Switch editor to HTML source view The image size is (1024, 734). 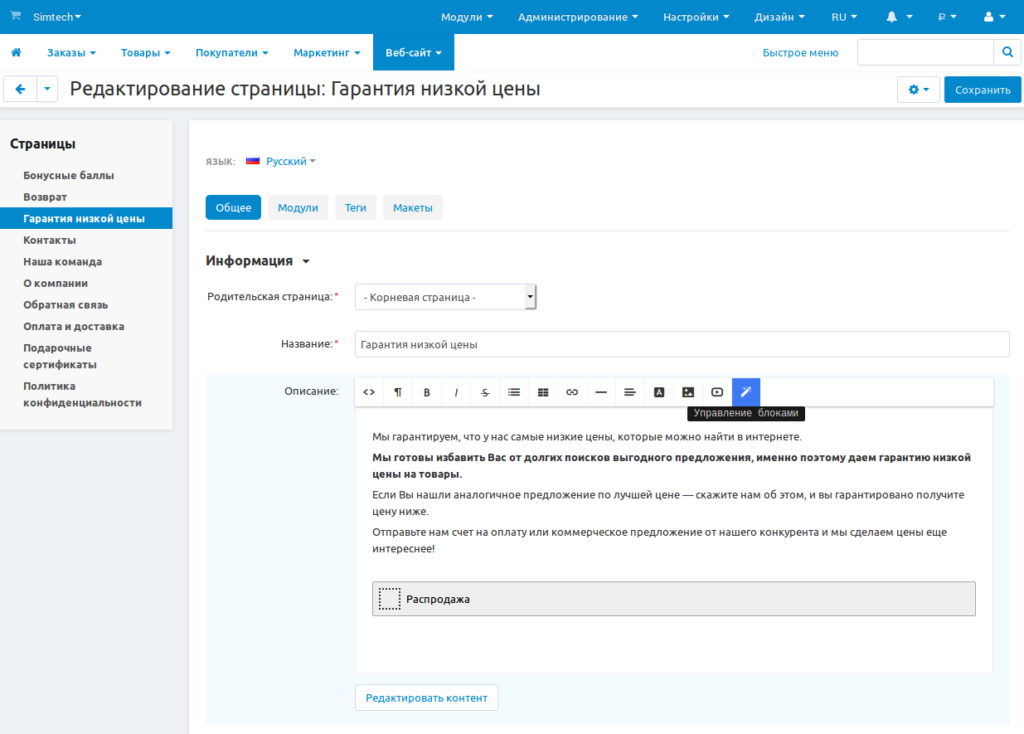pyautogui.click(x=369, y=392)
